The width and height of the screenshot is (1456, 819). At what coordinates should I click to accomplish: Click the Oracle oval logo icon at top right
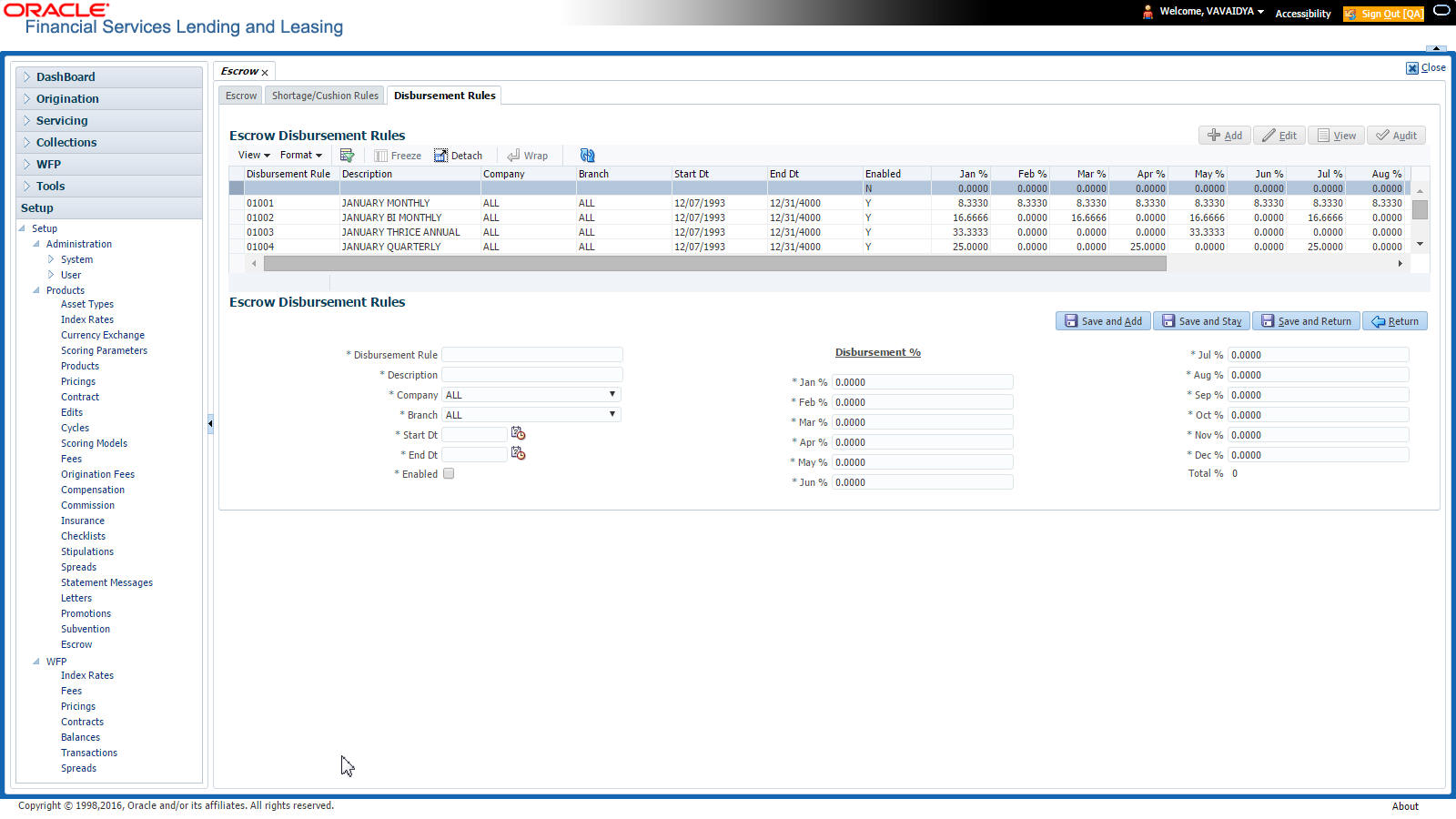(x=1441, y=11)
